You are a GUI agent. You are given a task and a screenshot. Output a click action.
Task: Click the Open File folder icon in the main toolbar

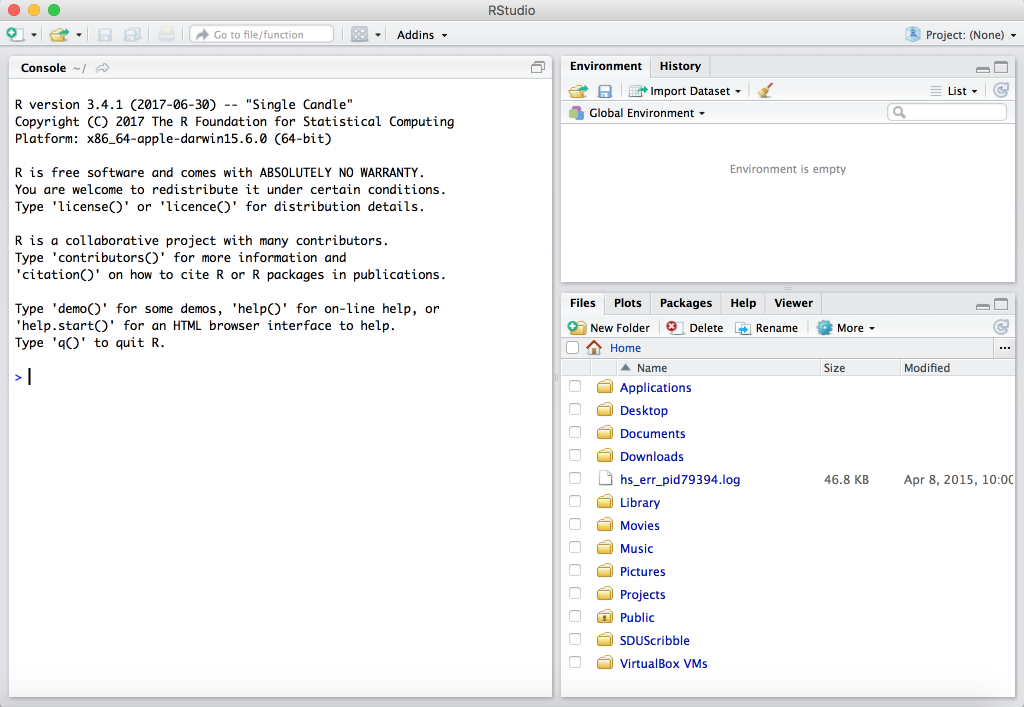click(x=59, y=35)
